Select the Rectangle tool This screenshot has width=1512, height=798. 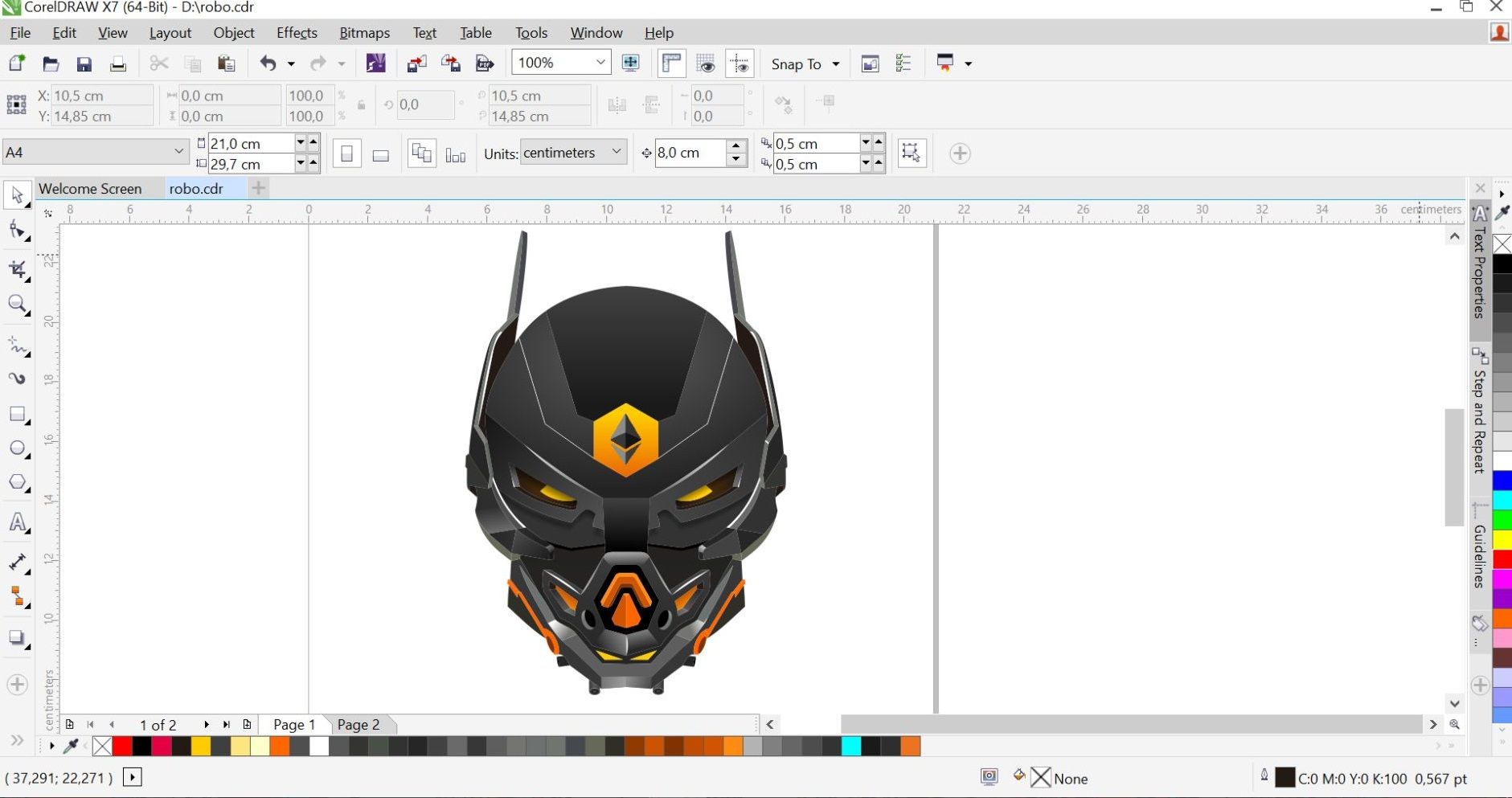pyautogui.click(x=18, y=415)
